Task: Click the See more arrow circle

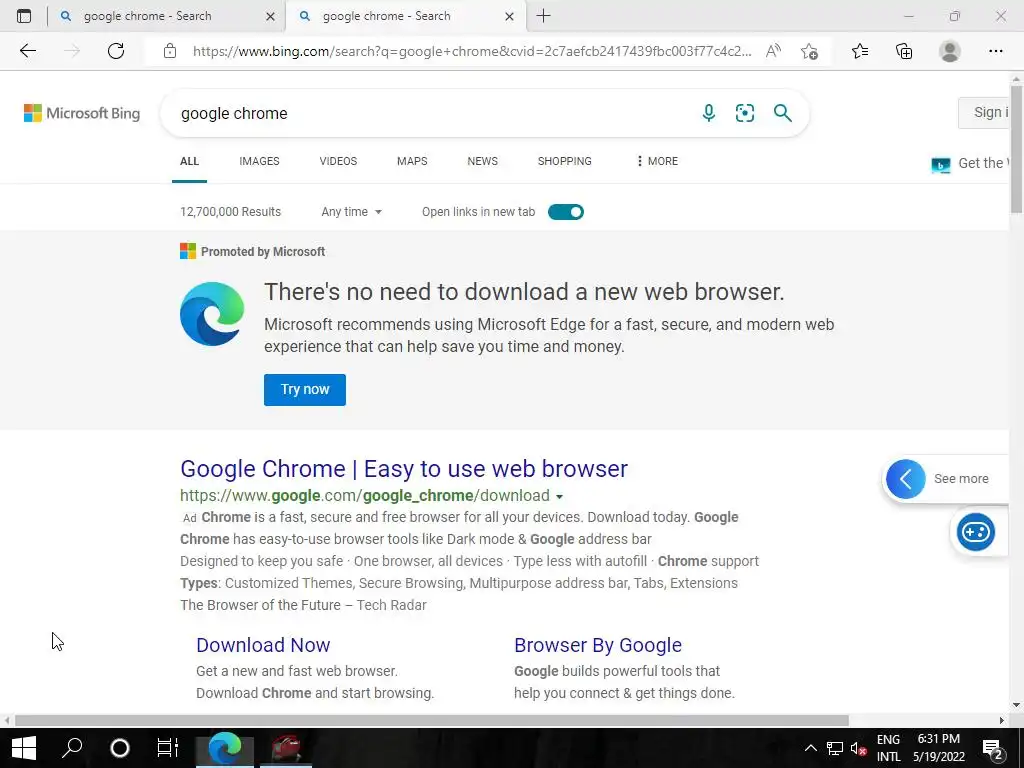Action: point(905,479)
